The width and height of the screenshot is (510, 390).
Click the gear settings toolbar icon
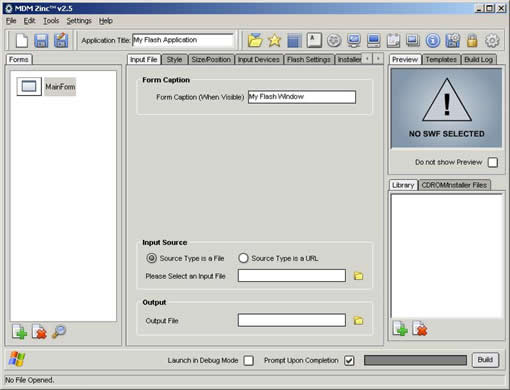tap(492, 41)
